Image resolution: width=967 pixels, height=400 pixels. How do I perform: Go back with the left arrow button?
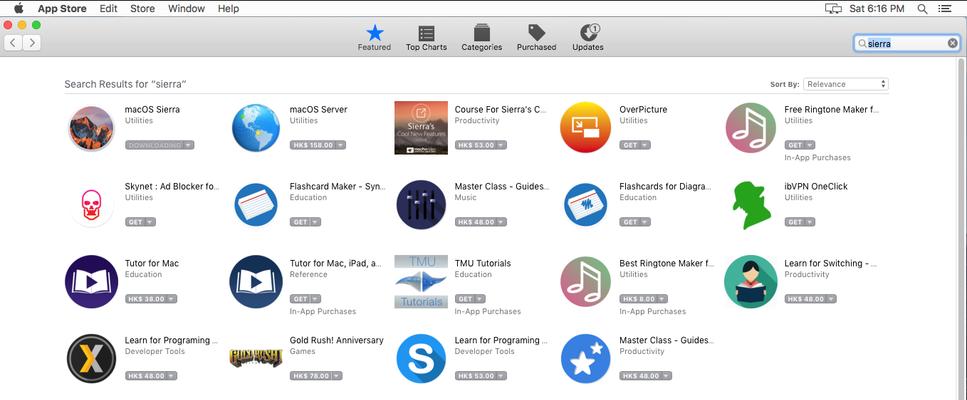coord(14,43)
